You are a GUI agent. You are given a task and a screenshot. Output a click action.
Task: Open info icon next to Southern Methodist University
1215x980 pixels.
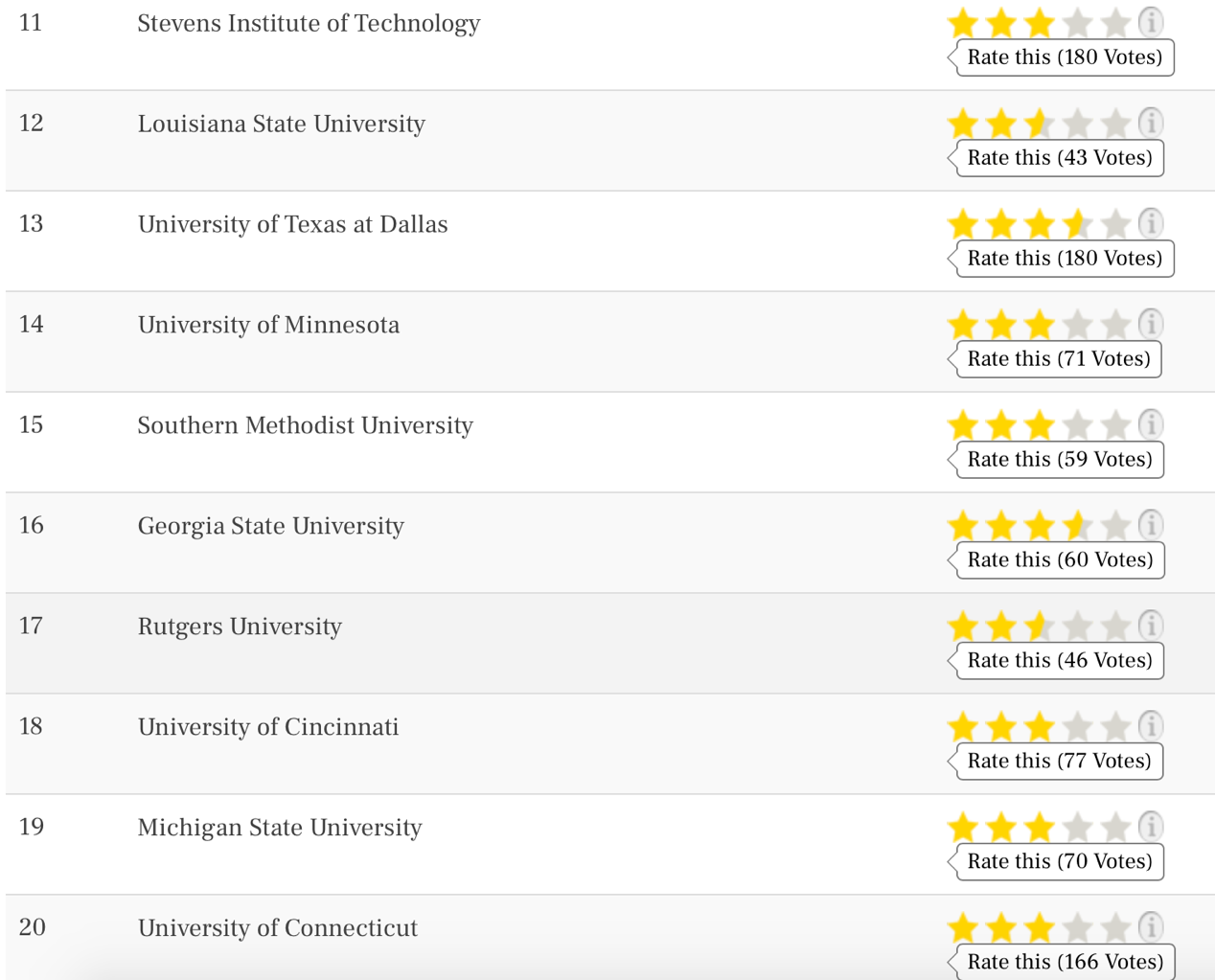[x=1151, y=423]
